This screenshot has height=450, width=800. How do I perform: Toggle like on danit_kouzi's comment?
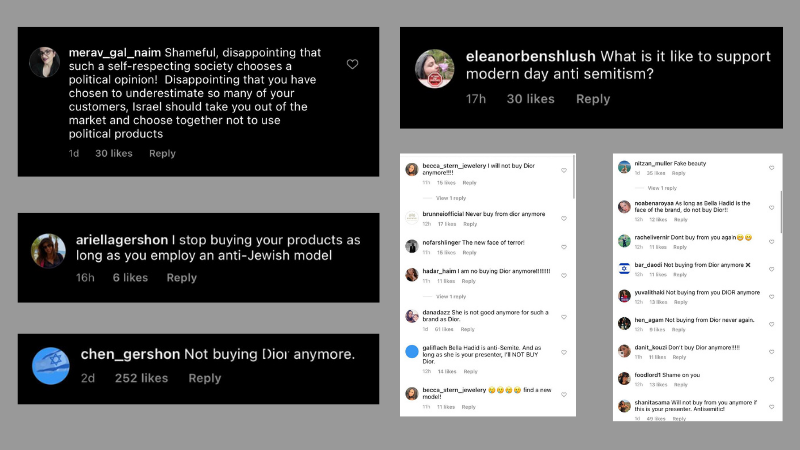point(771,349)
